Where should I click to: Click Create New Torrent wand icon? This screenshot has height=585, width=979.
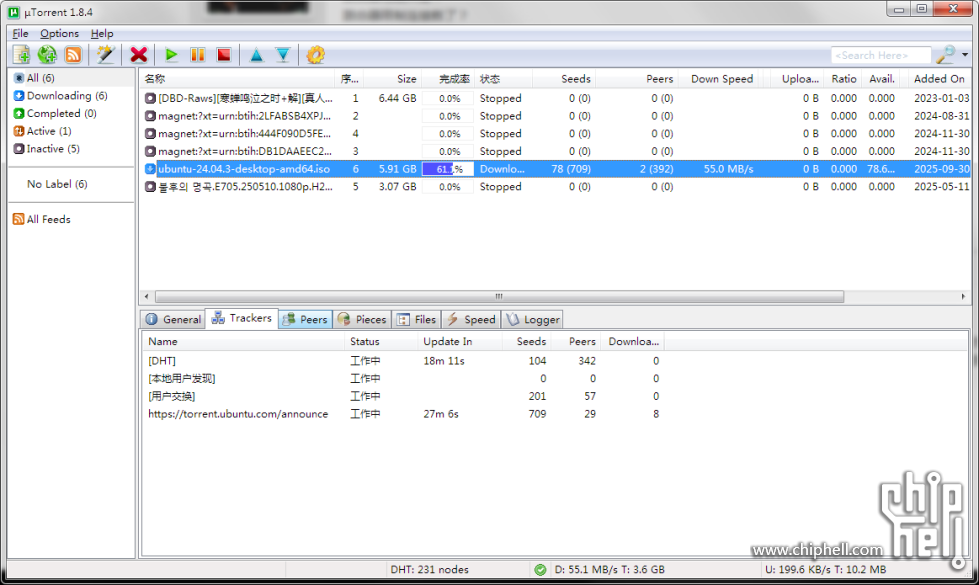105,55
